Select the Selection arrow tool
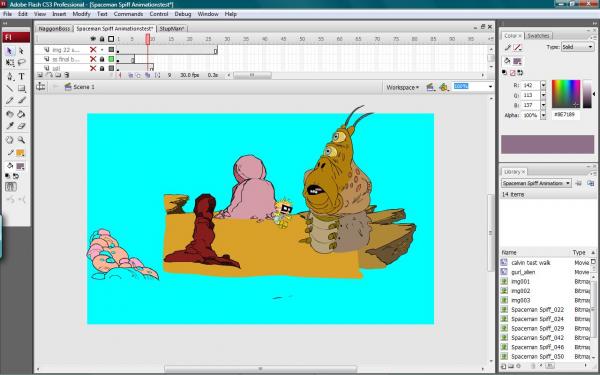 coord(10,51)
